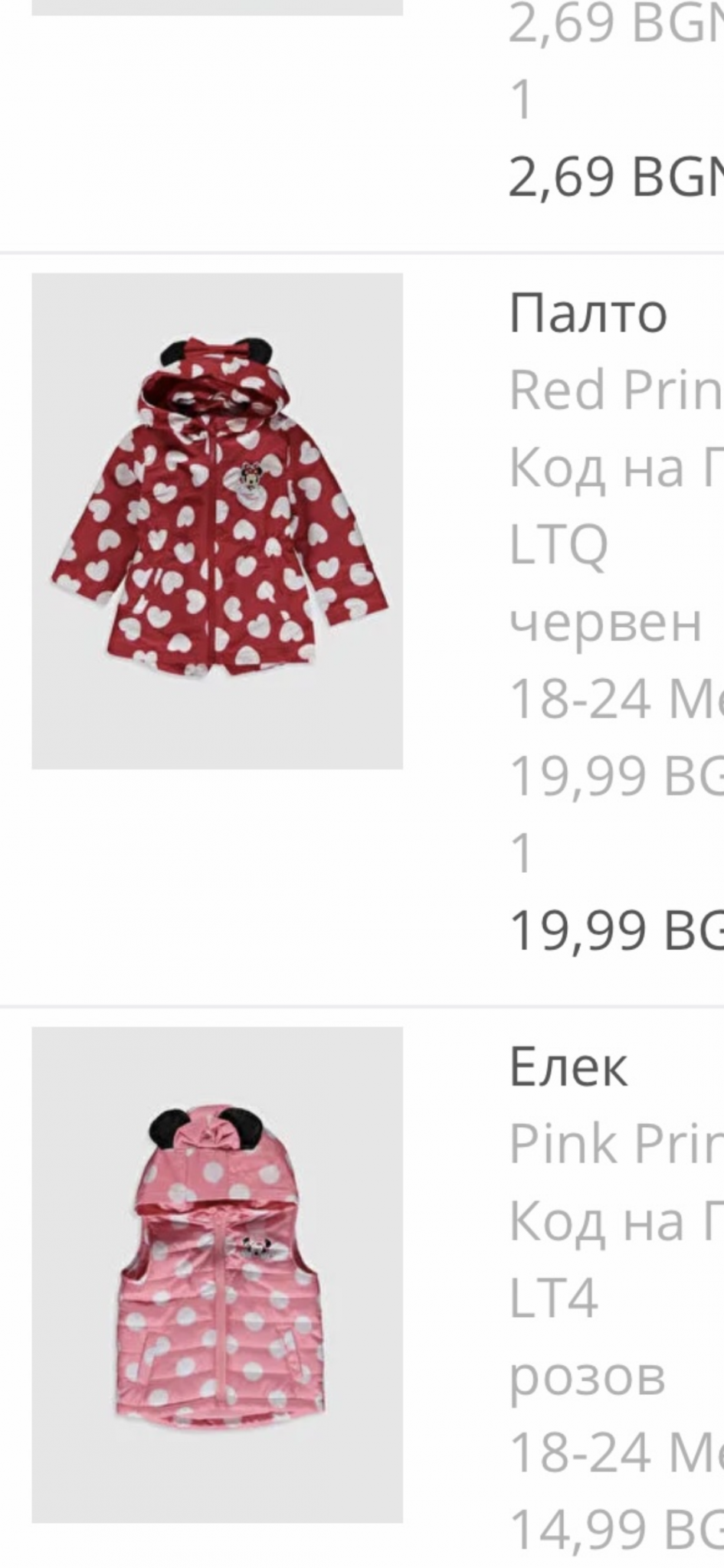
Task: Tap the coat's 18-24 size label
Action: pos(617,700)
